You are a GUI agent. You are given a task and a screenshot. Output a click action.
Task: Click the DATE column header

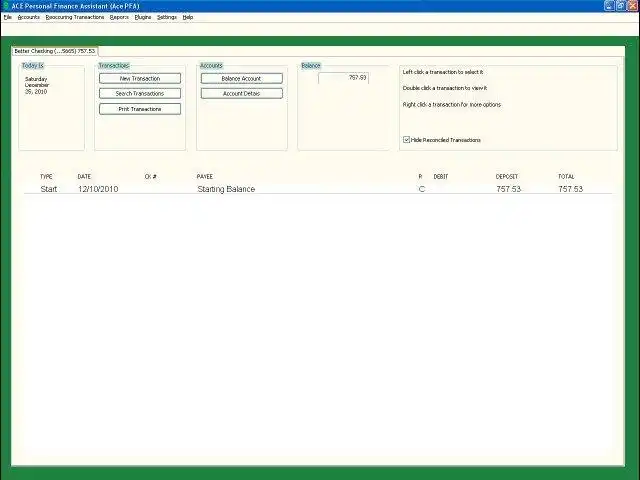84,176
